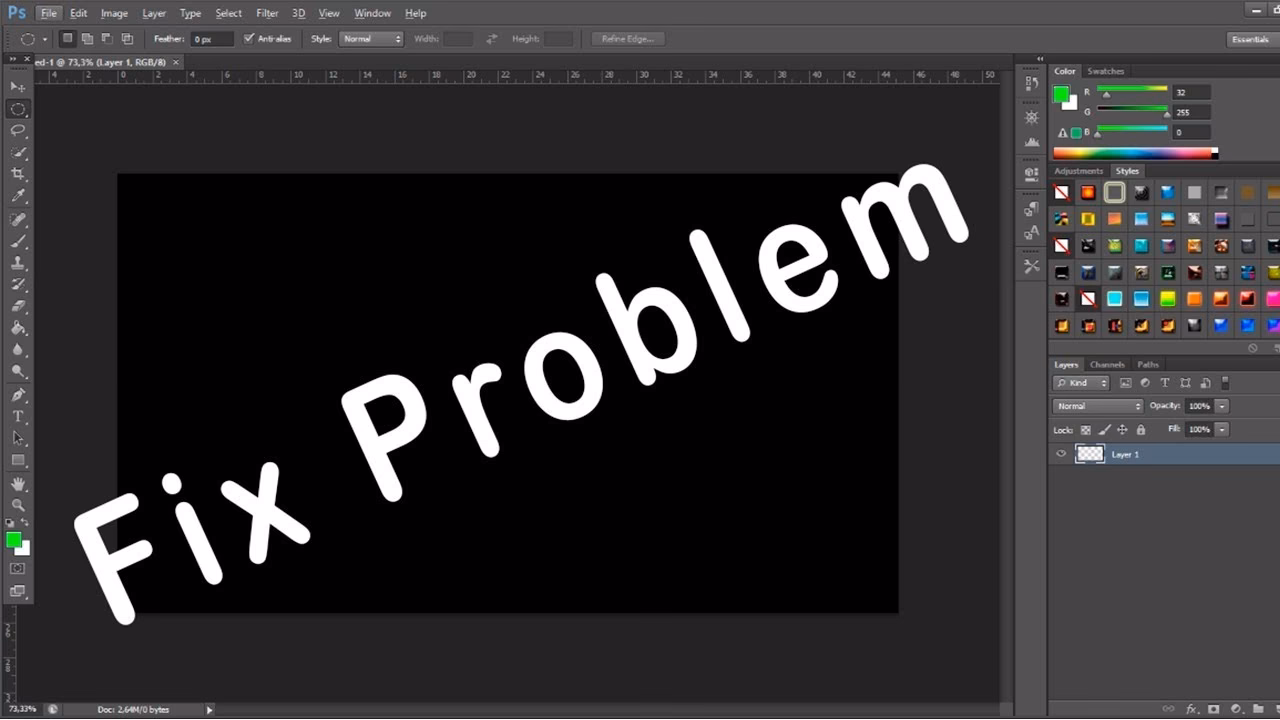Switch to the Channels tab
The image size is (1280, 720).
[1107, 364]
